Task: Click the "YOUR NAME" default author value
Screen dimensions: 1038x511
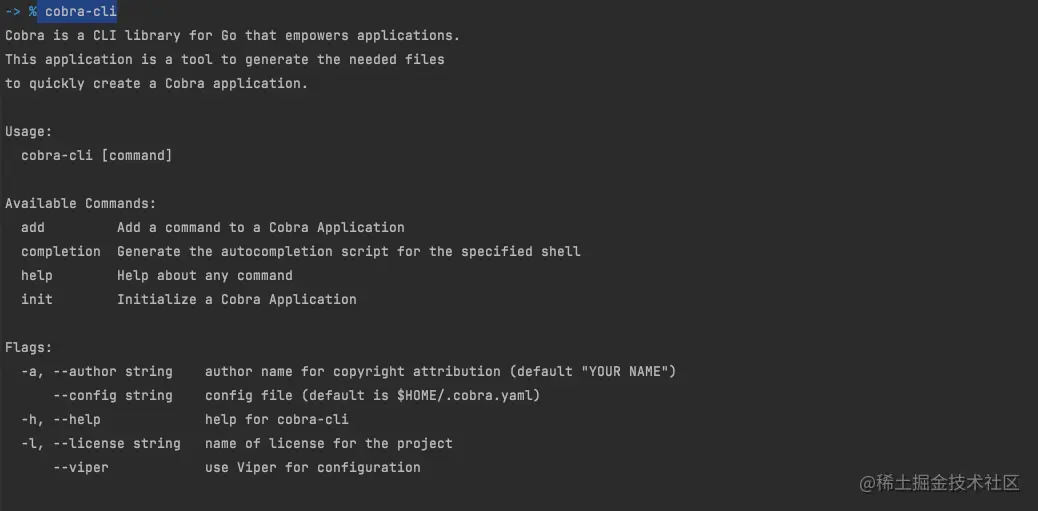Action: (628, 371)
